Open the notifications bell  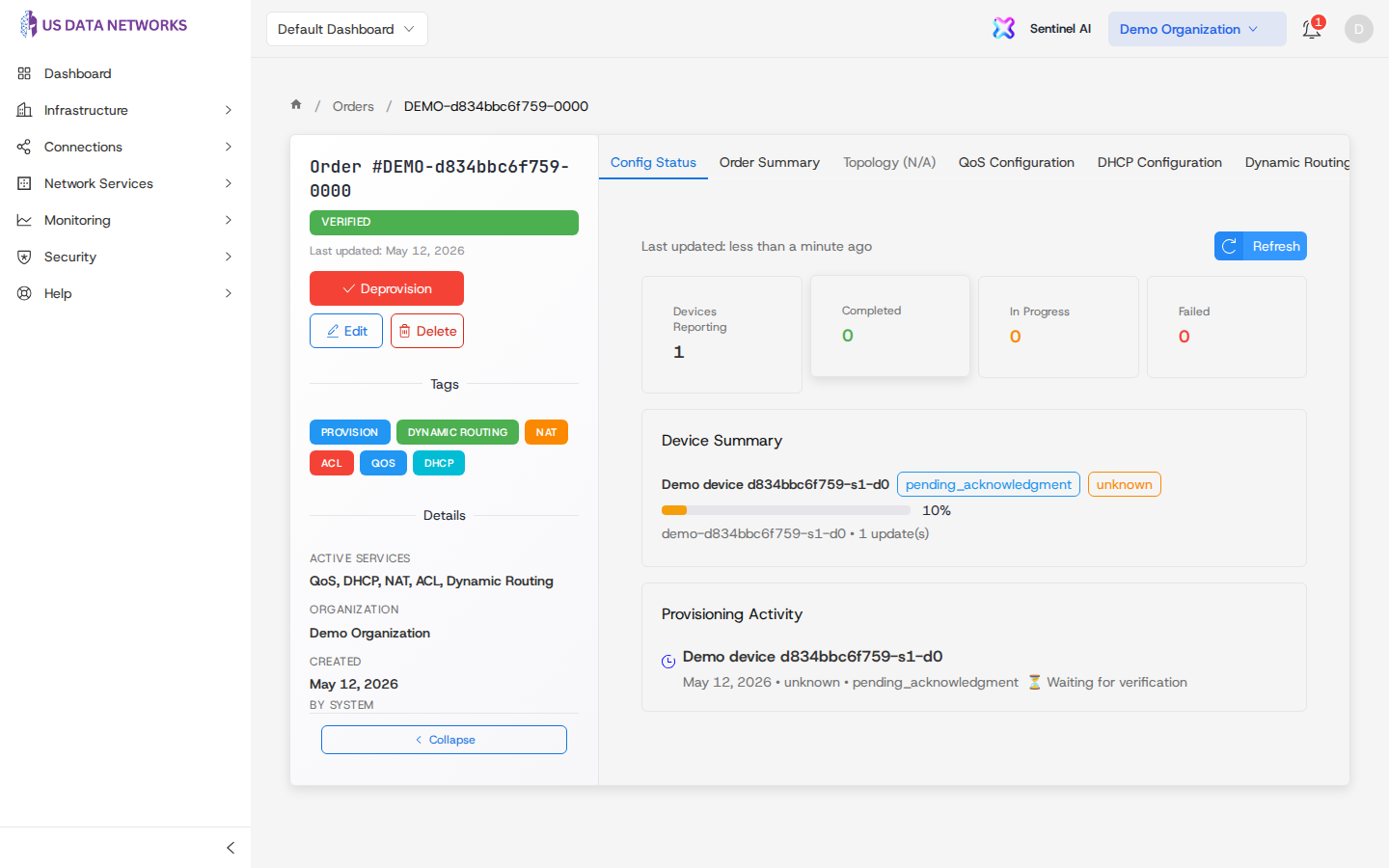click(x=1311, y=29)
